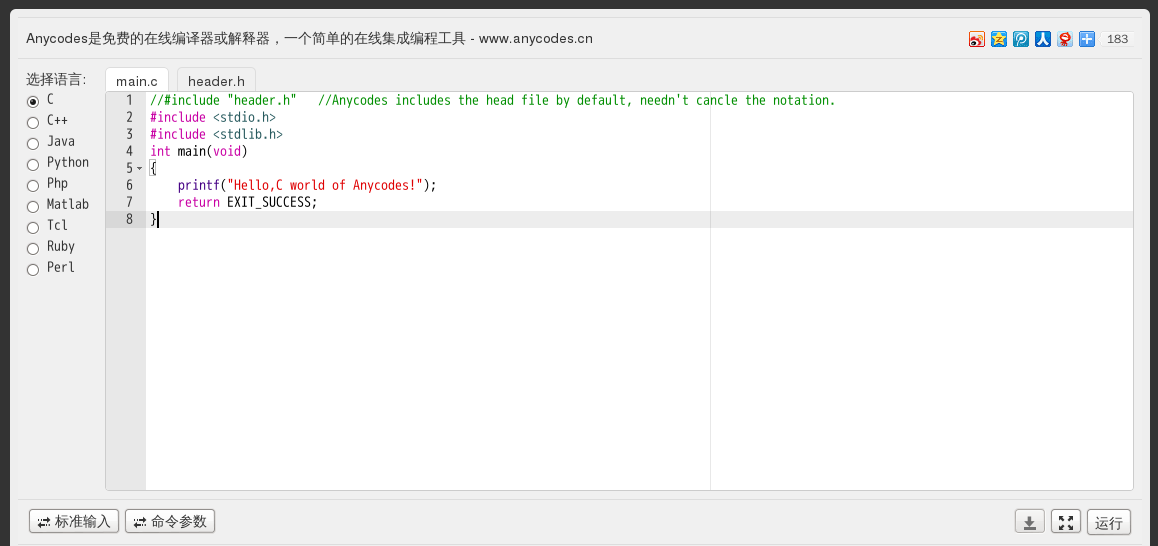Screen dimensions: 1158x546
Task: Select the Matlab language option
Action: tap(32, 206)
